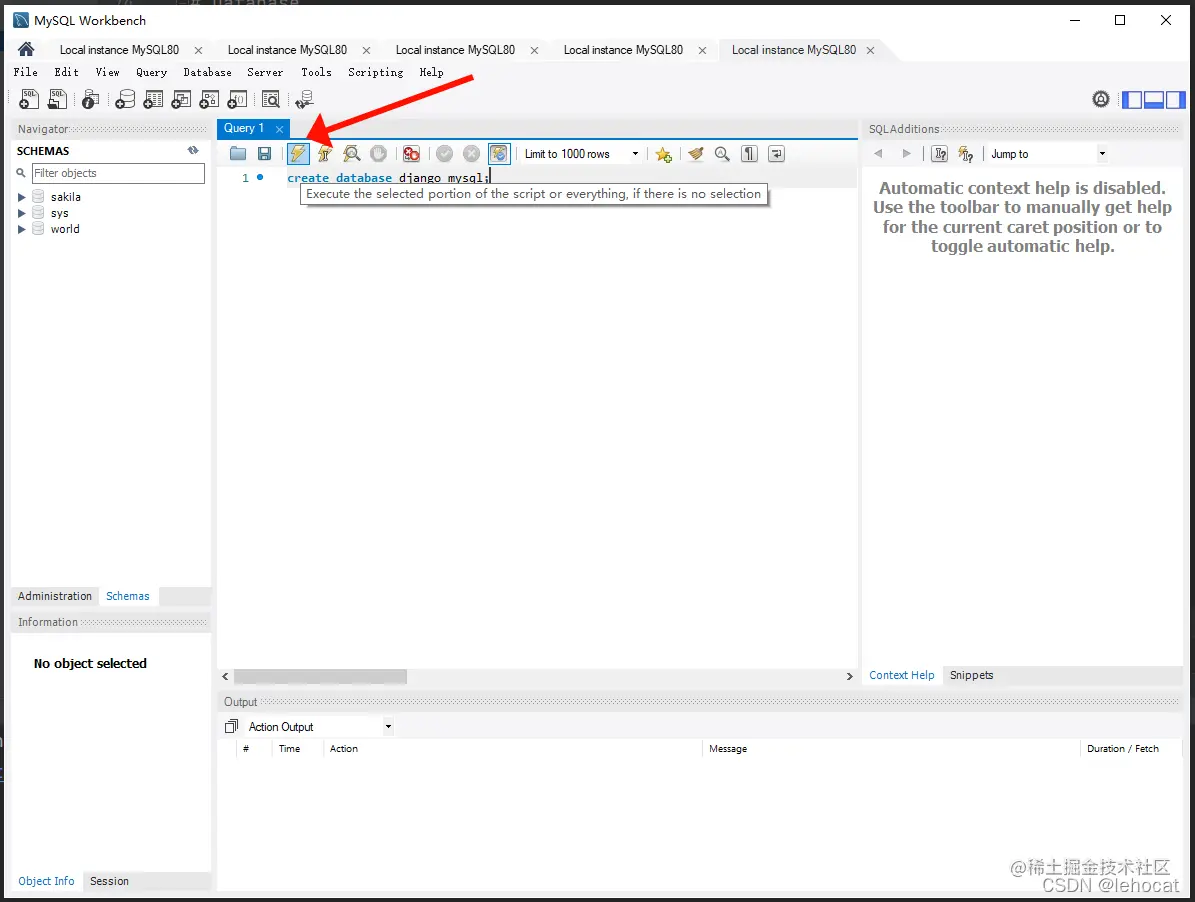Toggle word wrap in the editor
The image size is (1195, 902).
click(776, 154)
